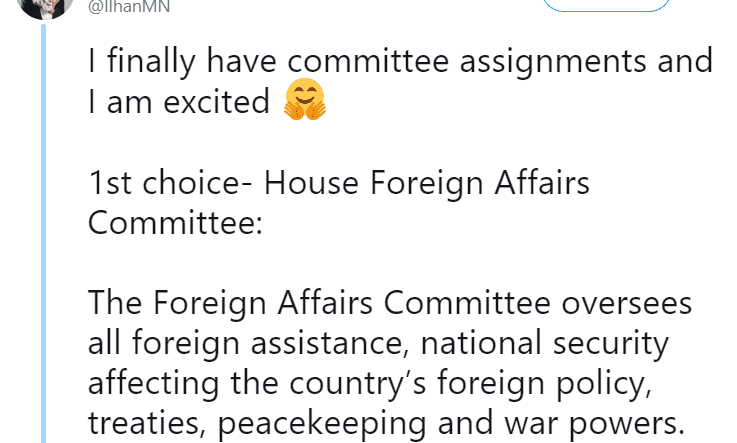The image size is (737, 443).
Task: Click the word "finally" in the first line
Action: (151, 62)
